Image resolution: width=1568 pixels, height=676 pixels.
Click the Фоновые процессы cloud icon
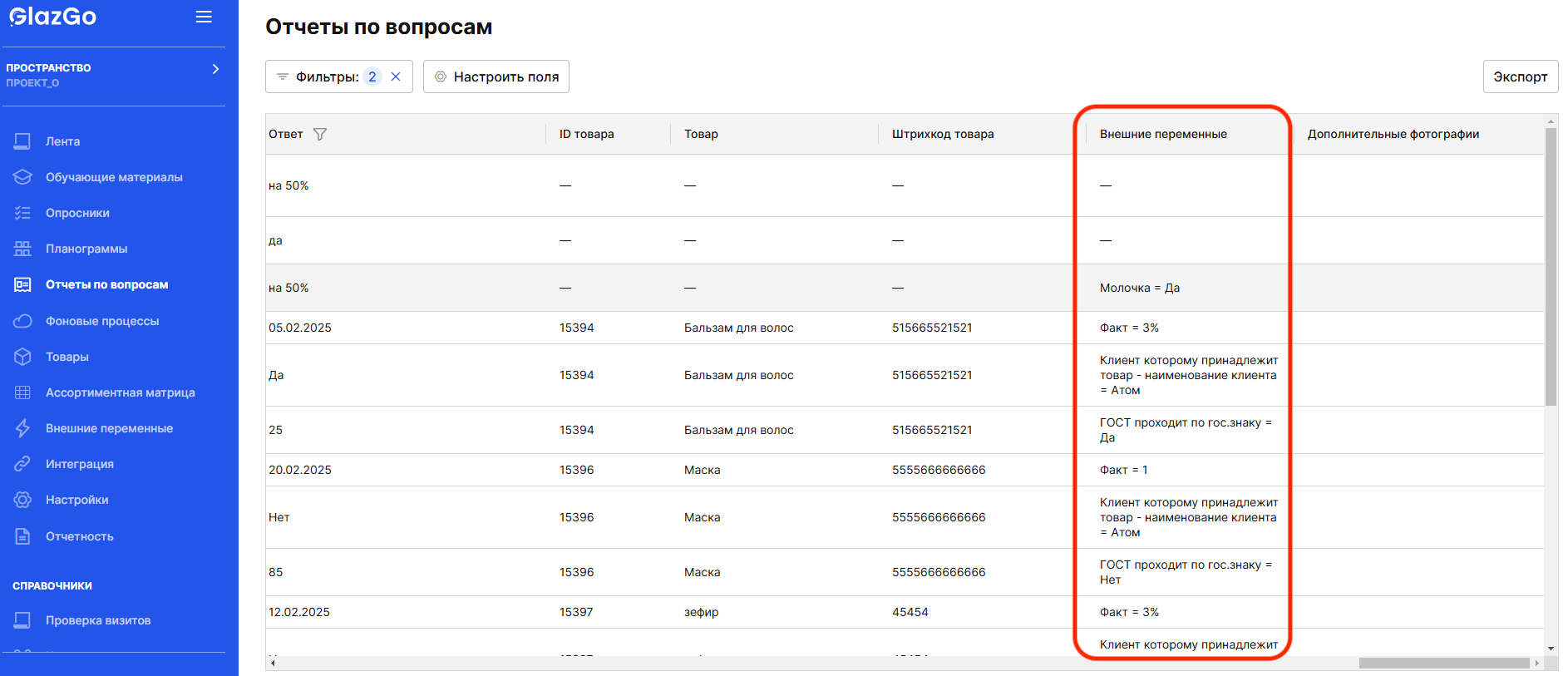(22, 321)
